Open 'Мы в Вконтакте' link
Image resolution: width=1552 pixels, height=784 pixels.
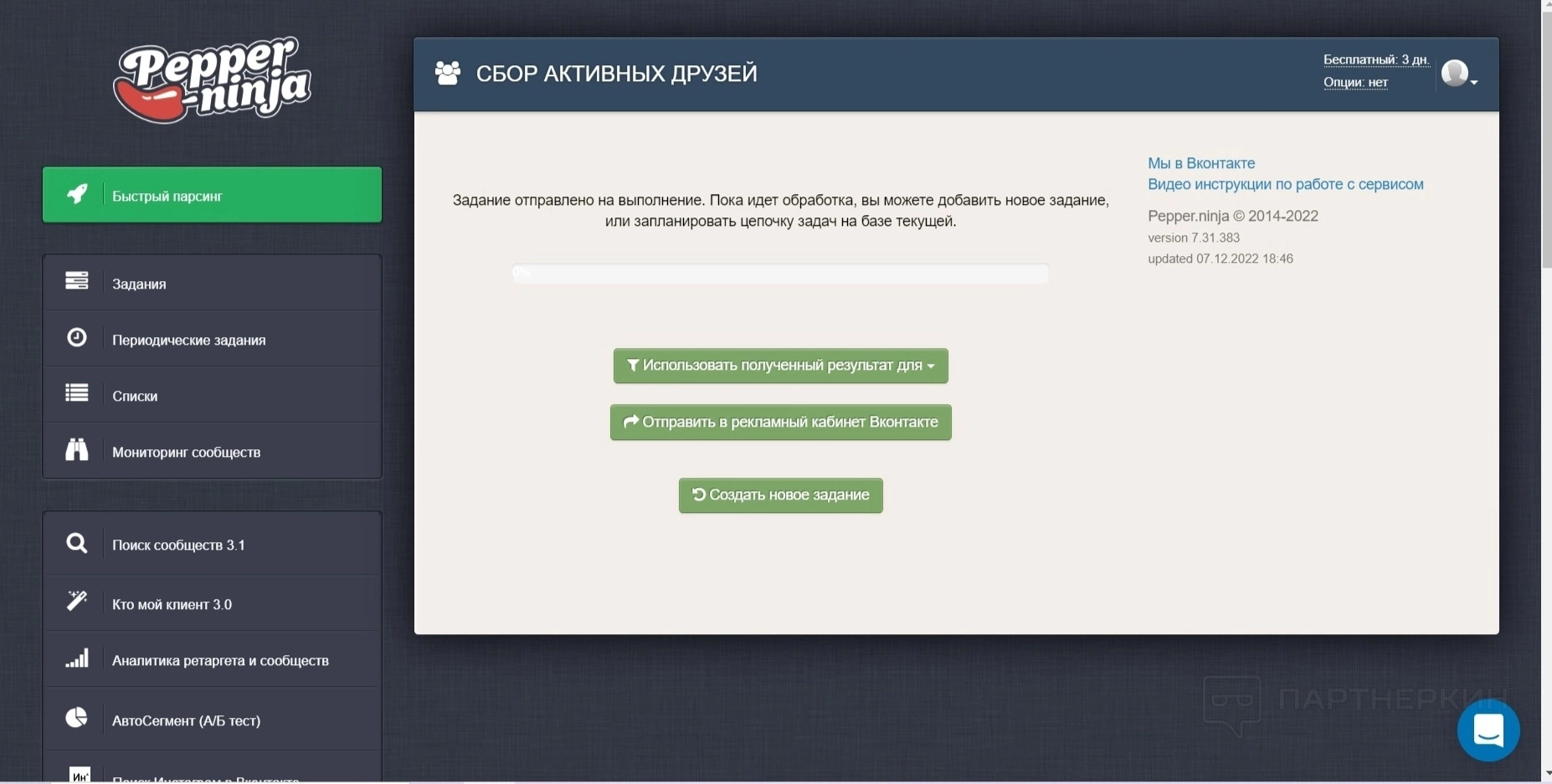pos(1200,163)
